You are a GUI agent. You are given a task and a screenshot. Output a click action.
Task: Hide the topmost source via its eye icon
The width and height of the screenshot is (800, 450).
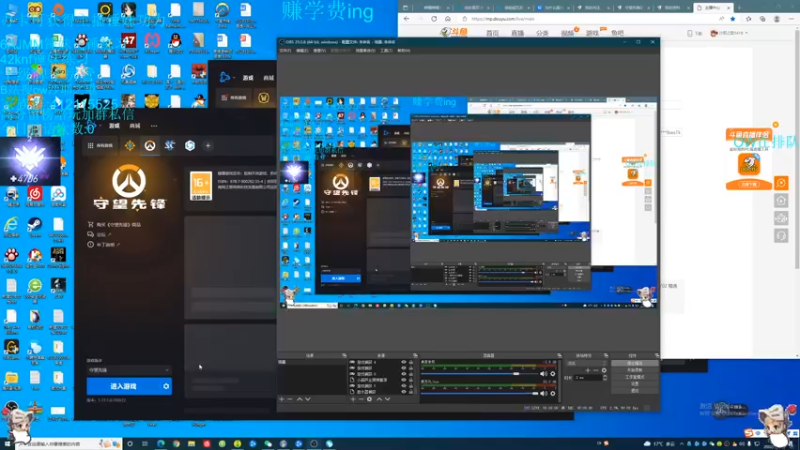(x=404, y=362)
